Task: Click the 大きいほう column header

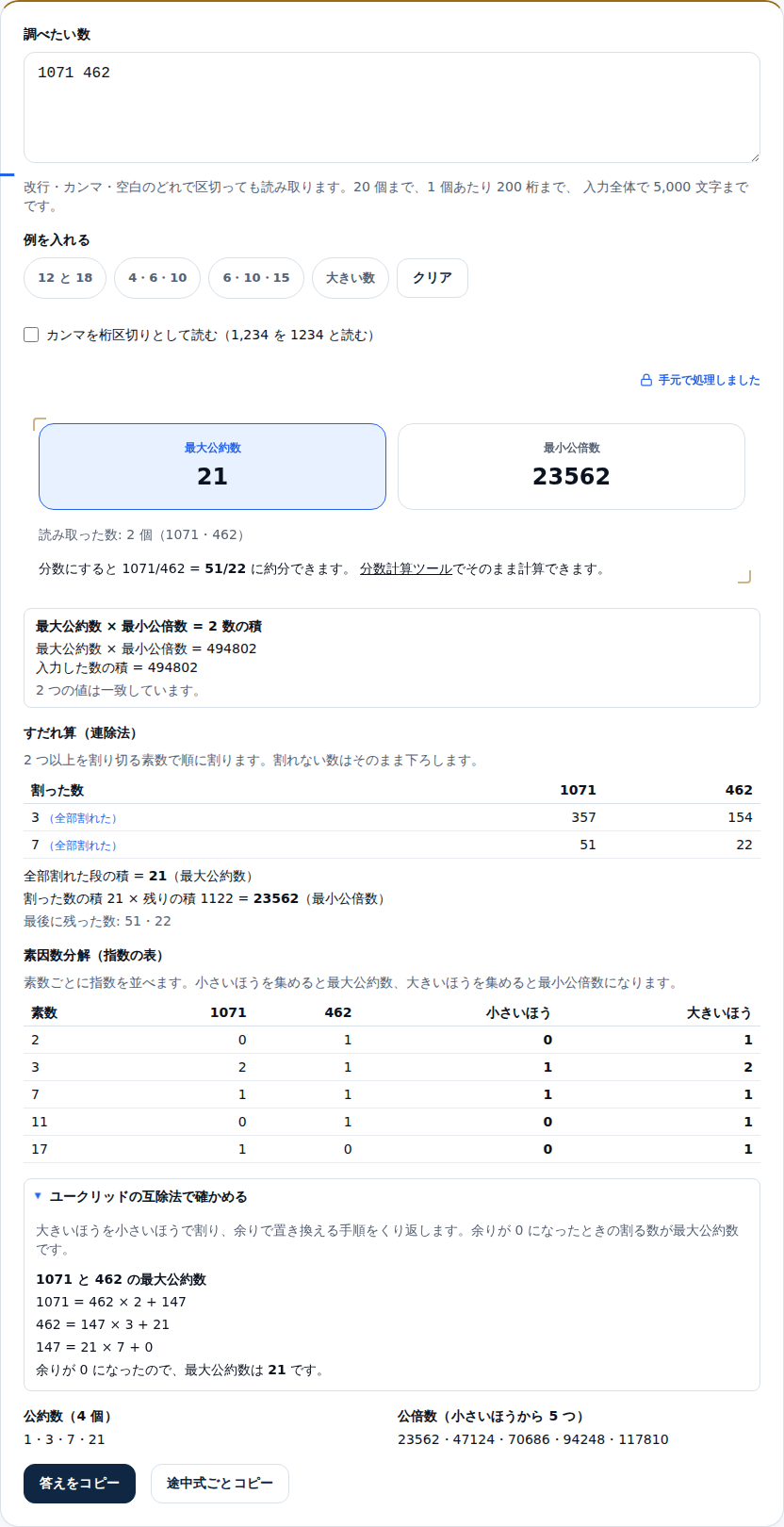Action: click(x=719, y=1013)
